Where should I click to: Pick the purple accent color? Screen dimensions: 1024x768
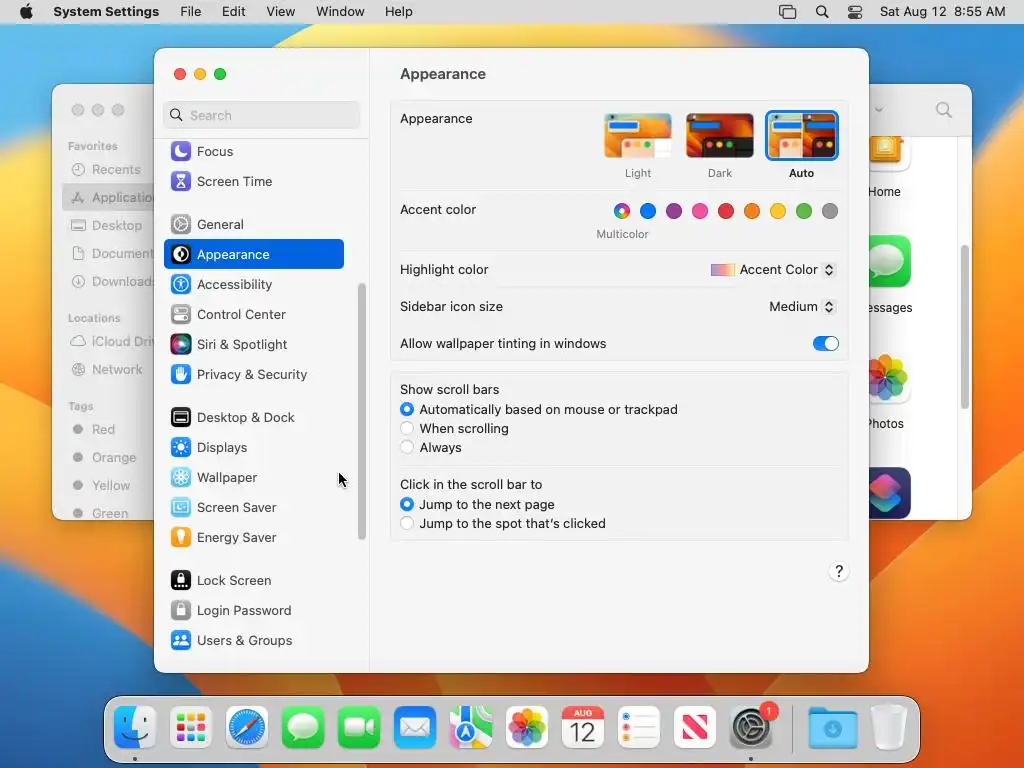[x=674, y=211]
